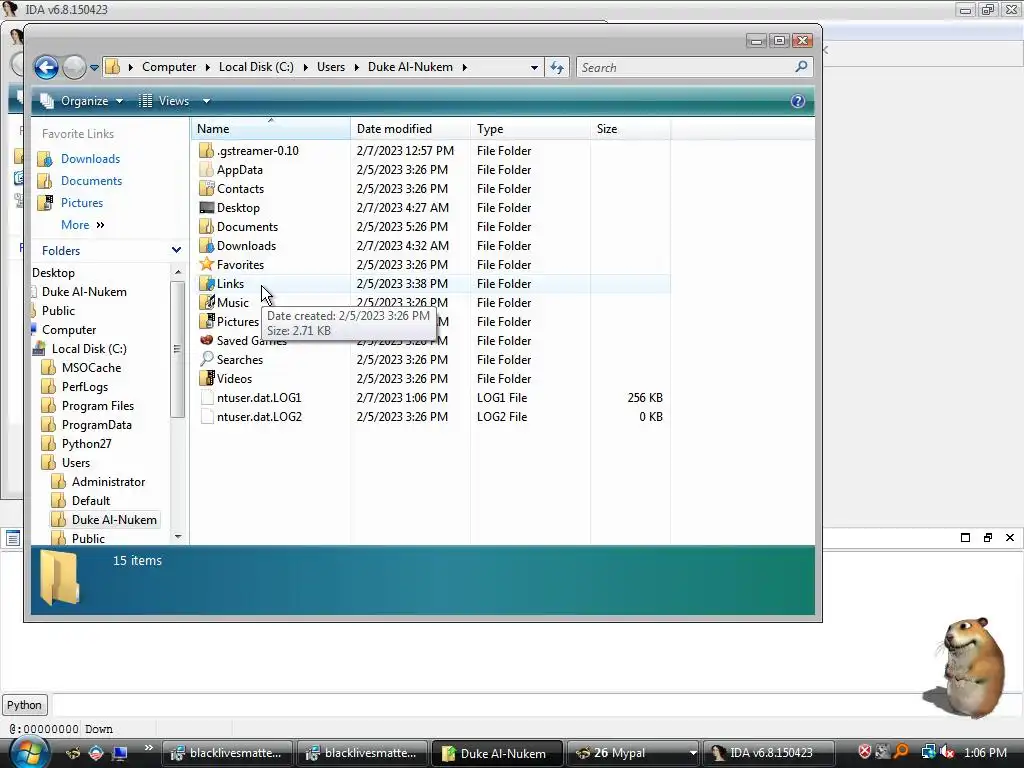Select Local Disk (C:) in tree

[89, 349]
